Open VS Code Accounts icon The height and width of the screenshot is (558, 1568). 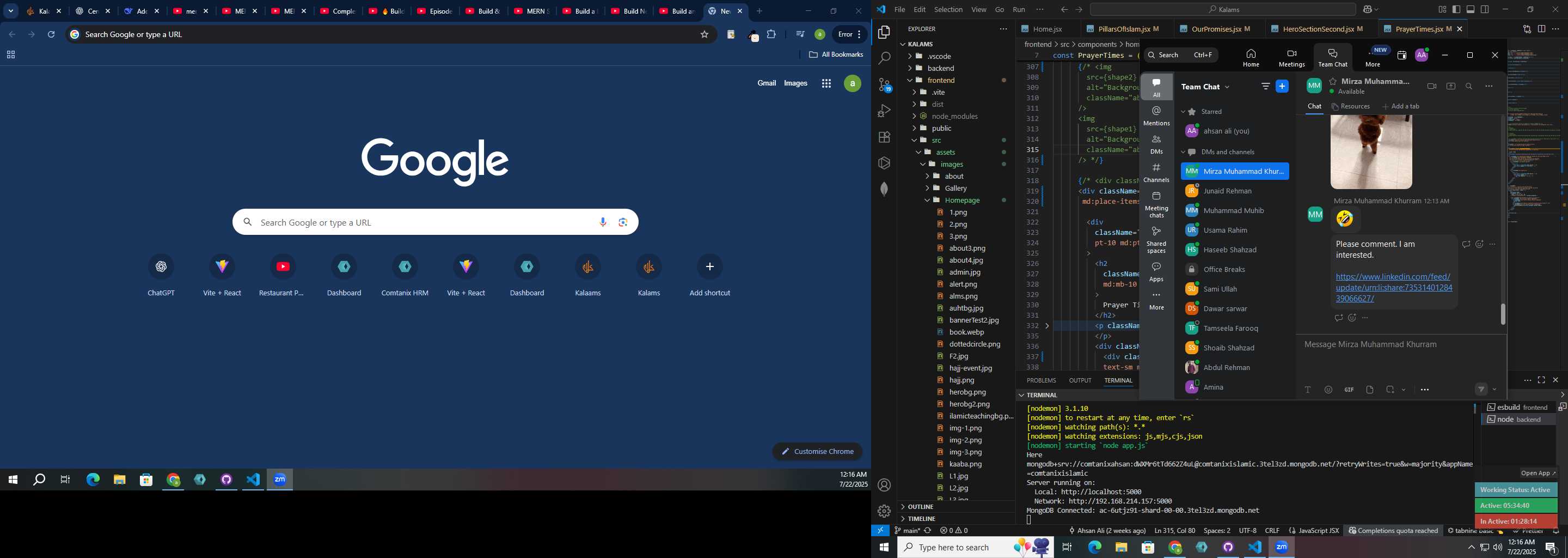[x=884, y=486]
